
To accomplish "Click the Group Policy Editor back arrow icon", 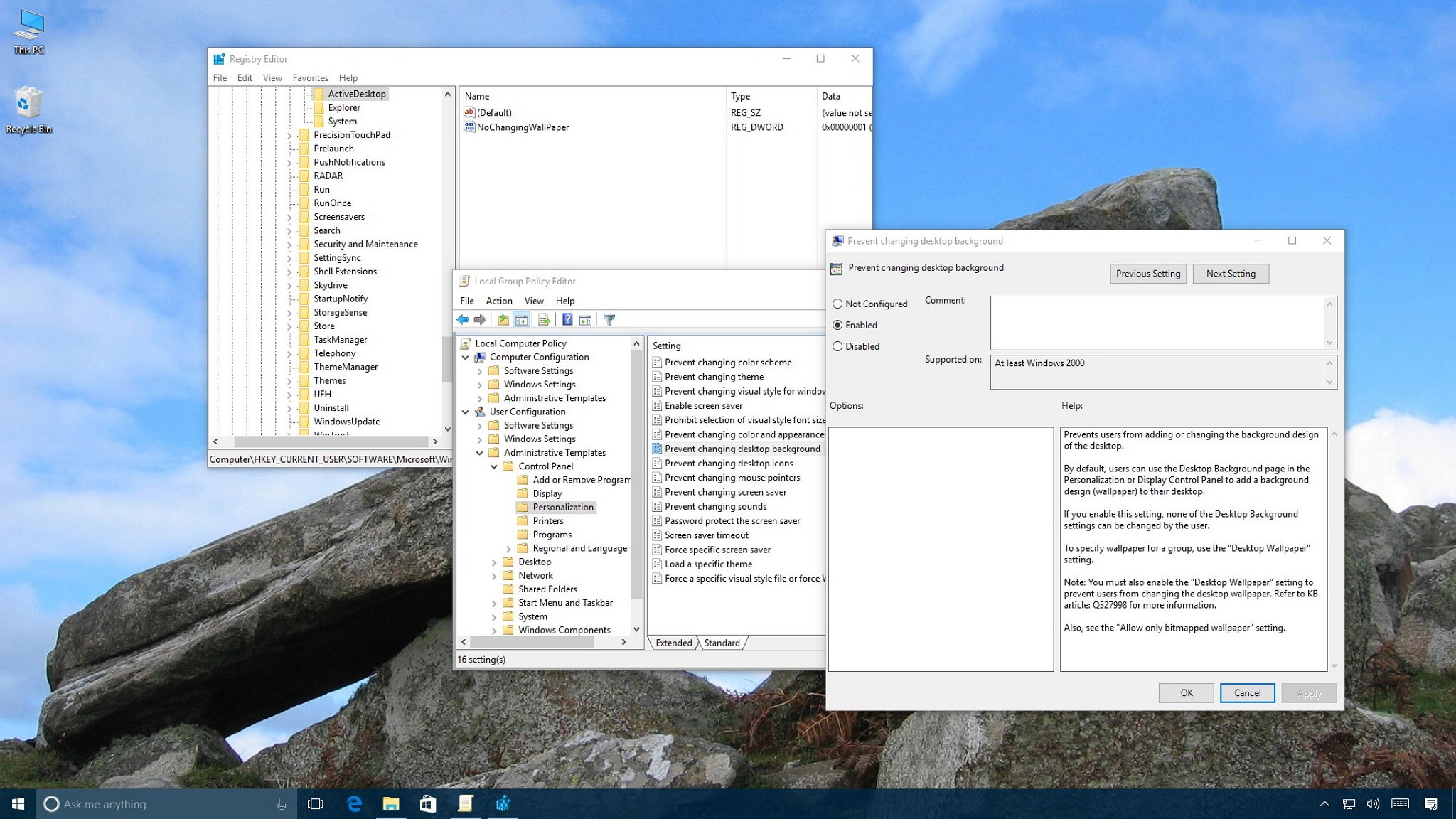I will pos(463,319).
